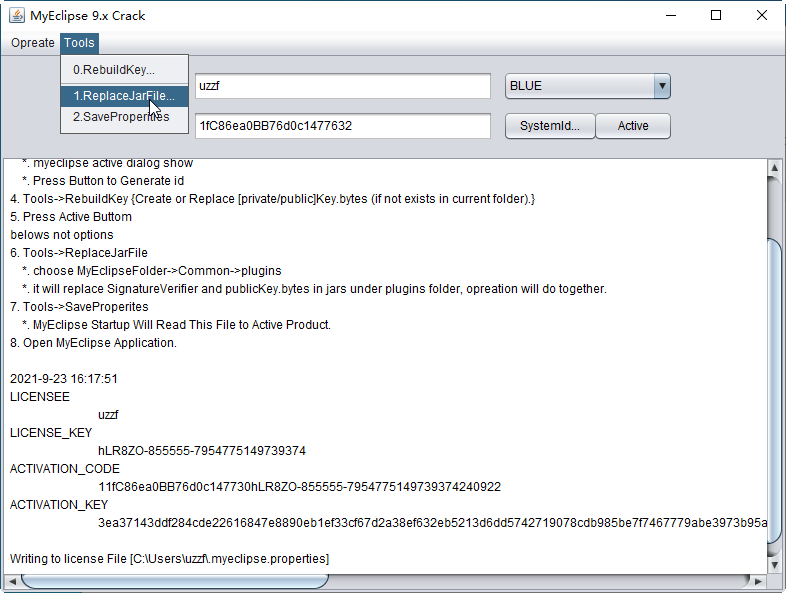Click the vertical scrollbar up arrow
This screenshot has width=786, height=593.
coord(774,167)
